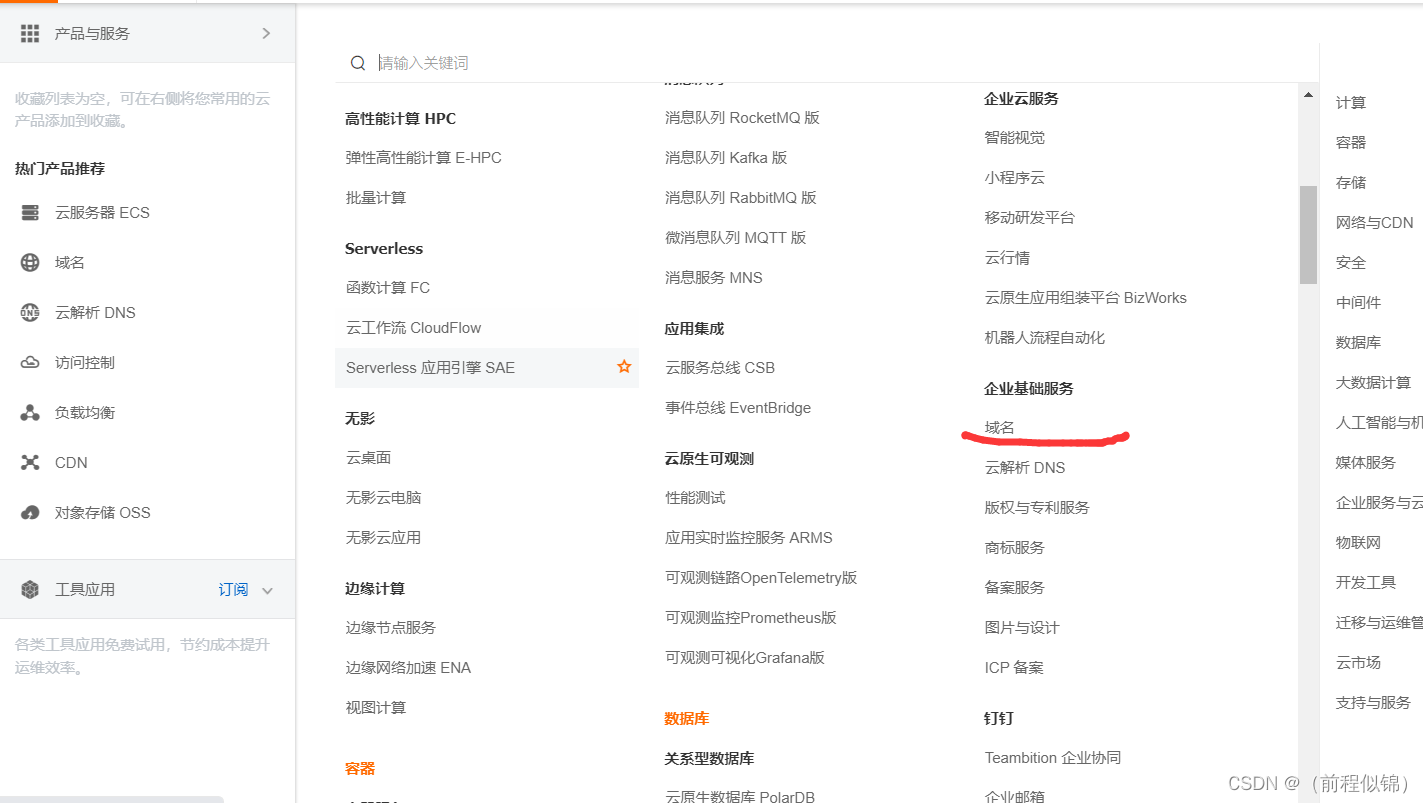1423x803 pixels.
Task: Click the 订阅 link next to 工具应用
Action: (x=233, y=589)
